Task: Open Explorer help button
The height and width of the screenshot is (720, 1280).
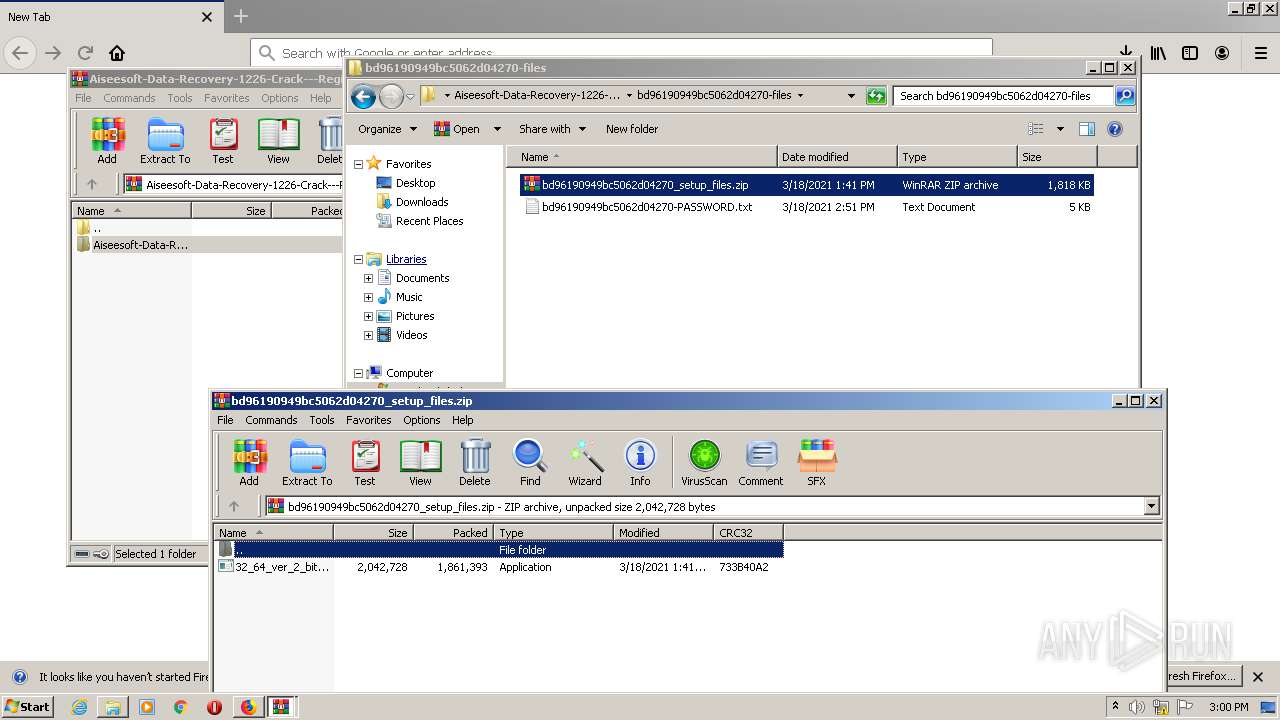Action: [x=1115, y=129]
